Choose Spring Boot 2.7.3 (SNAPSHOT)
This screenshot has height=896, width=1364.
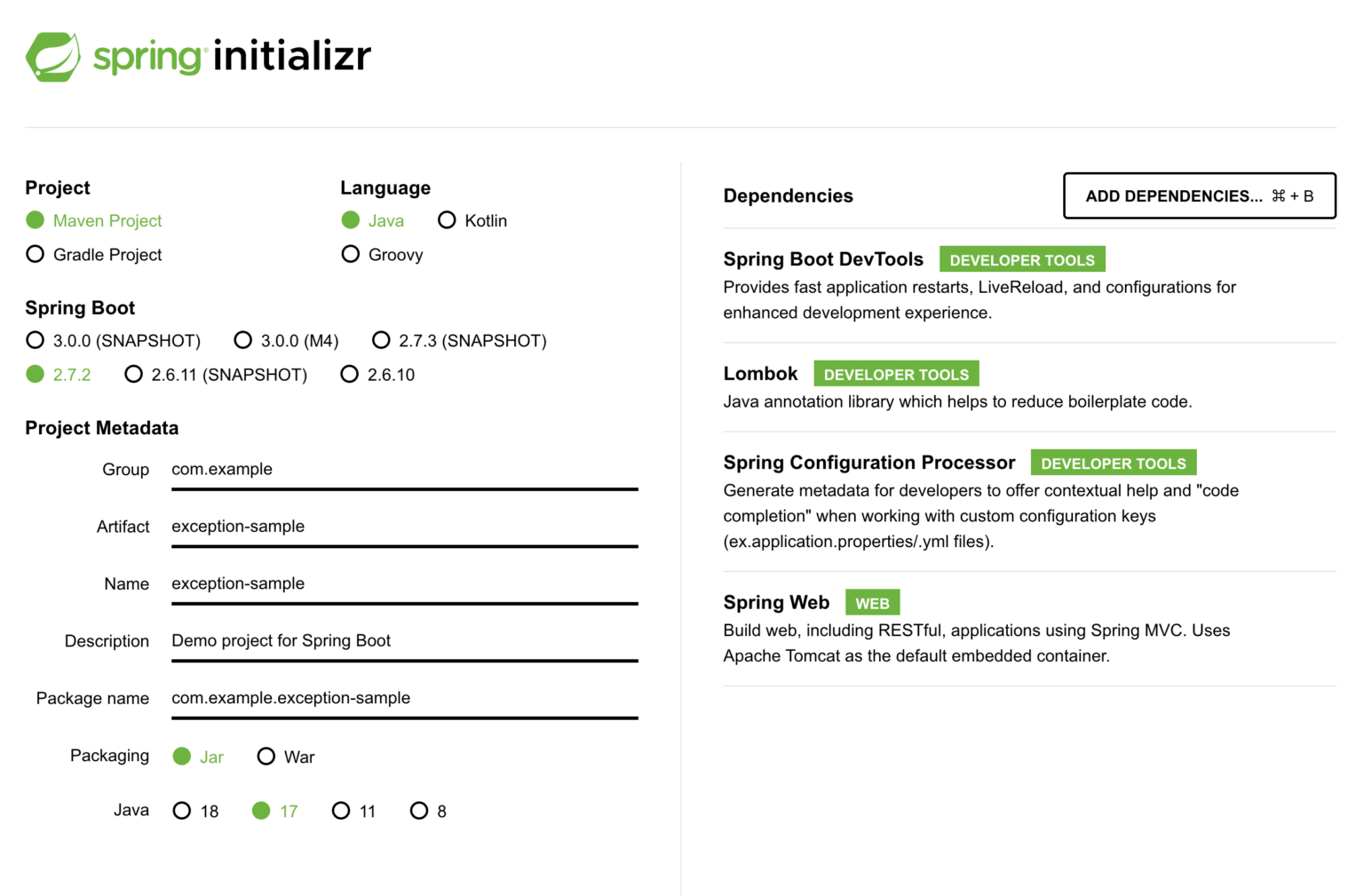381,339
